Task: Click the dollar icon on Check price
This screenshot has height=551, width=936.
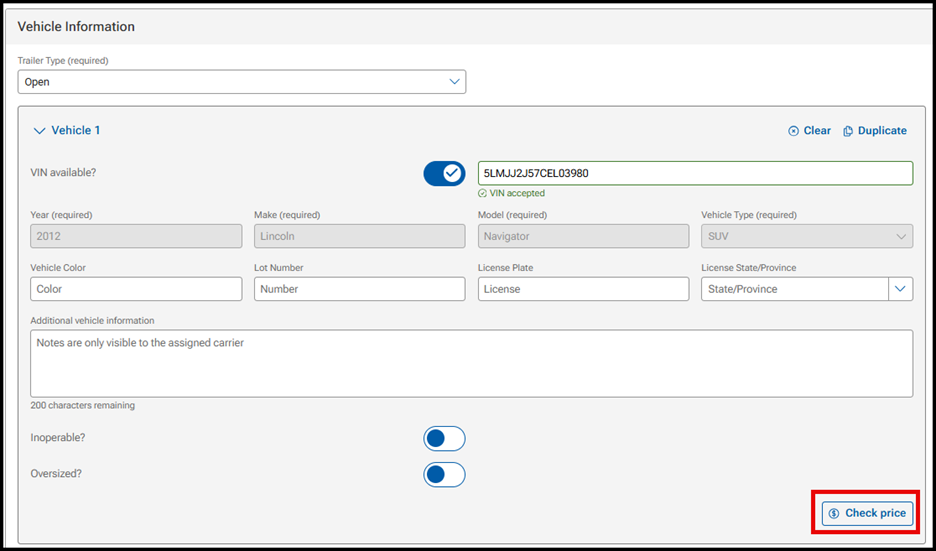Action: click(x=834, y=513)
